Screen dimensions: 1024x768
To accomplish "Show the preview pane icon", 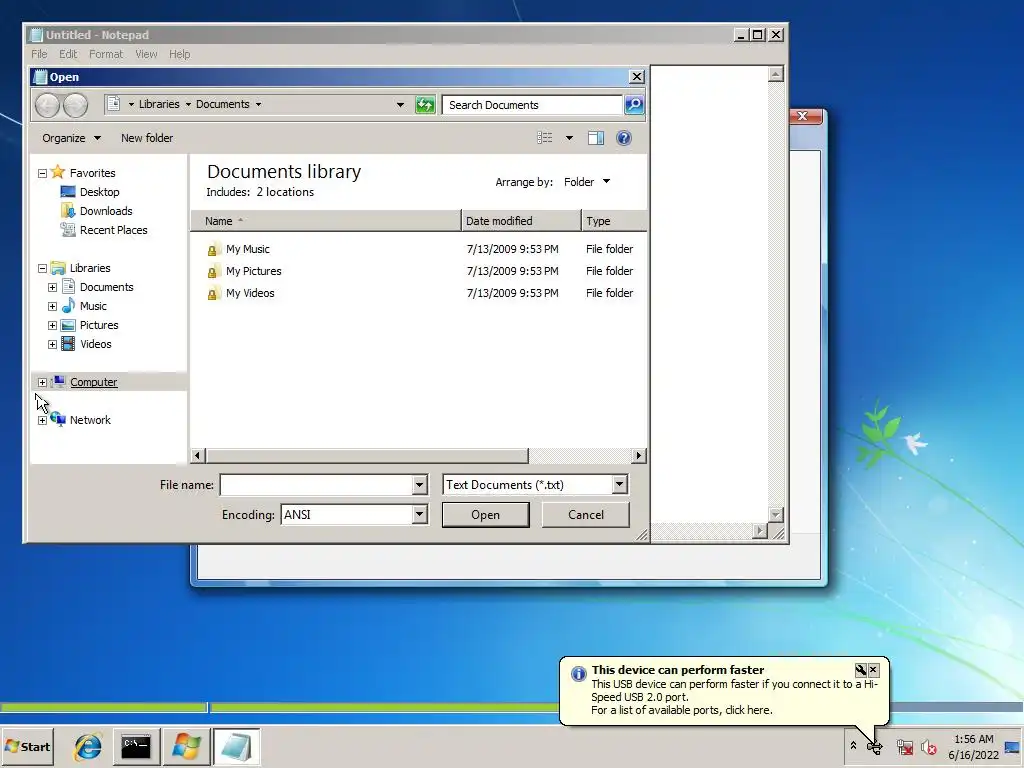I will coord(596,138).
